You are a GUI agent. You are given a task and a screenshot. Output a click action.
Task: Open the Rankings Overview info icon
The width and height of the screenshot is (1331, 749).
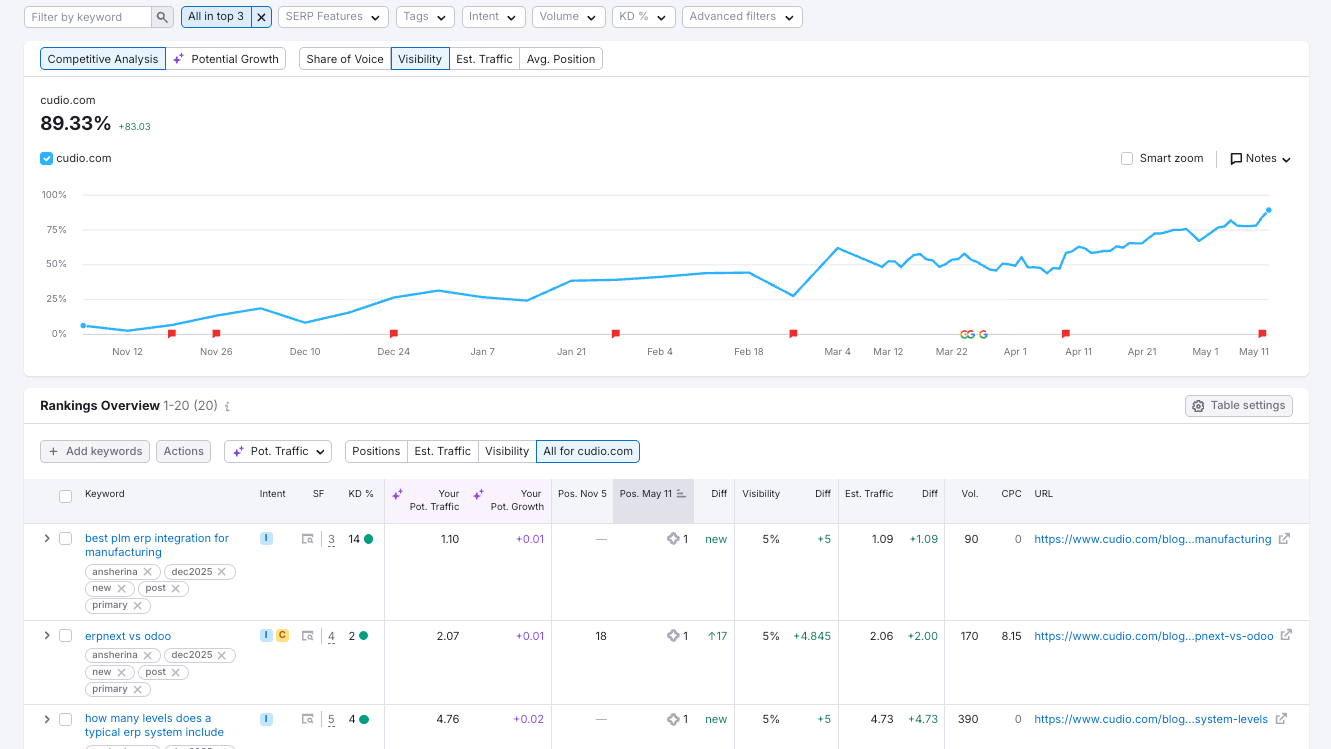227,406
